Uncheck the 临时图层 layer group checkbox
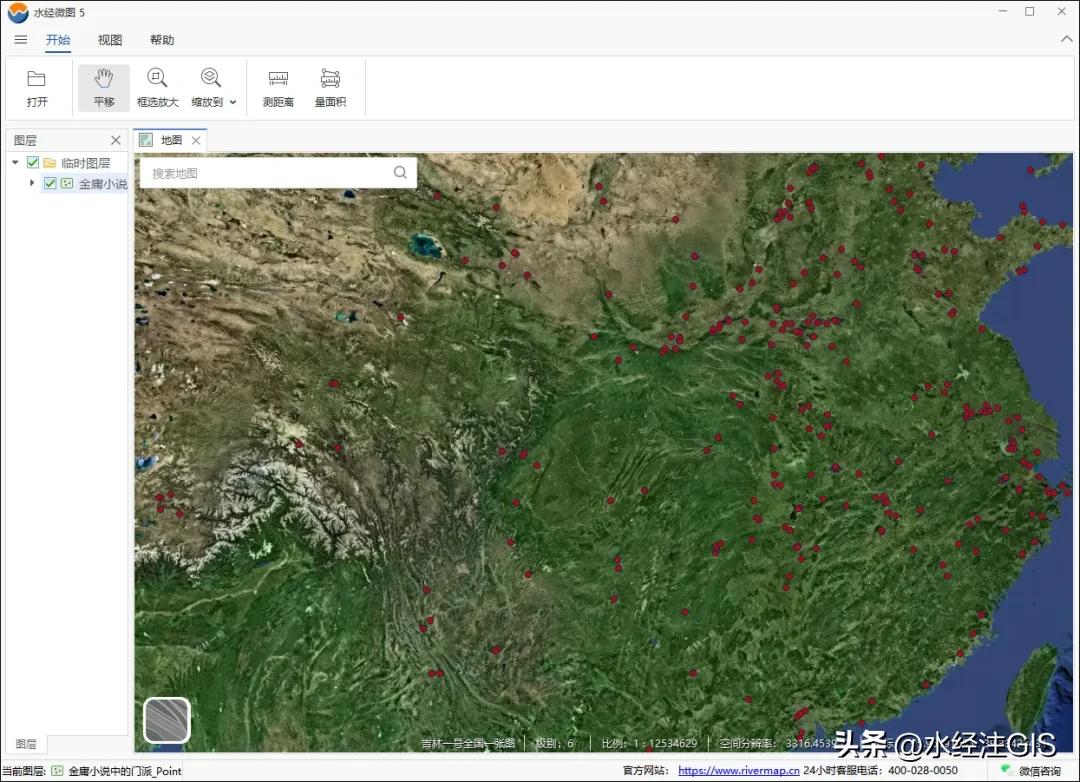 coord(33,163)
